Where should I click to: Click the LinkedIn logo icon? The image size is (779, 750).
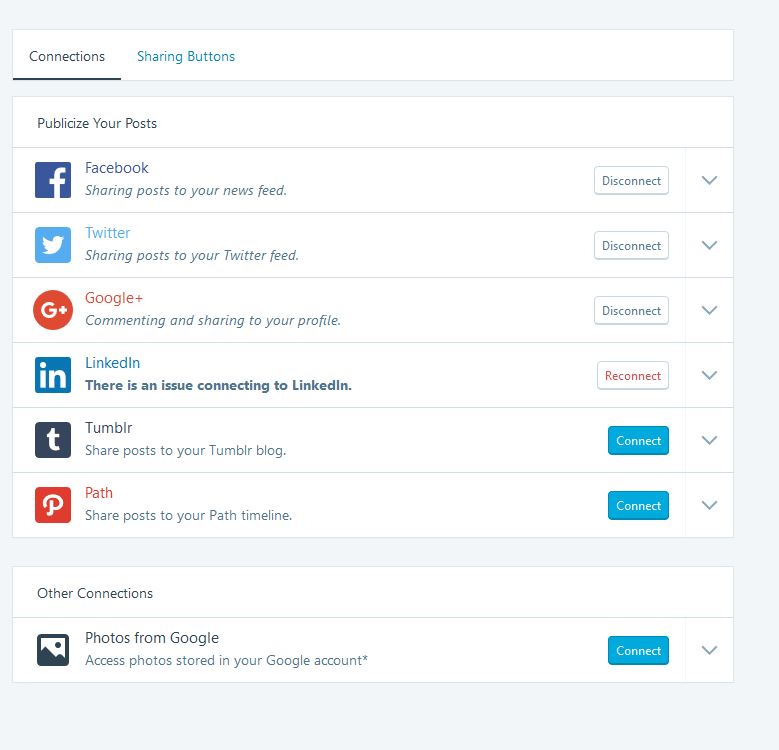tap(53, 375)
